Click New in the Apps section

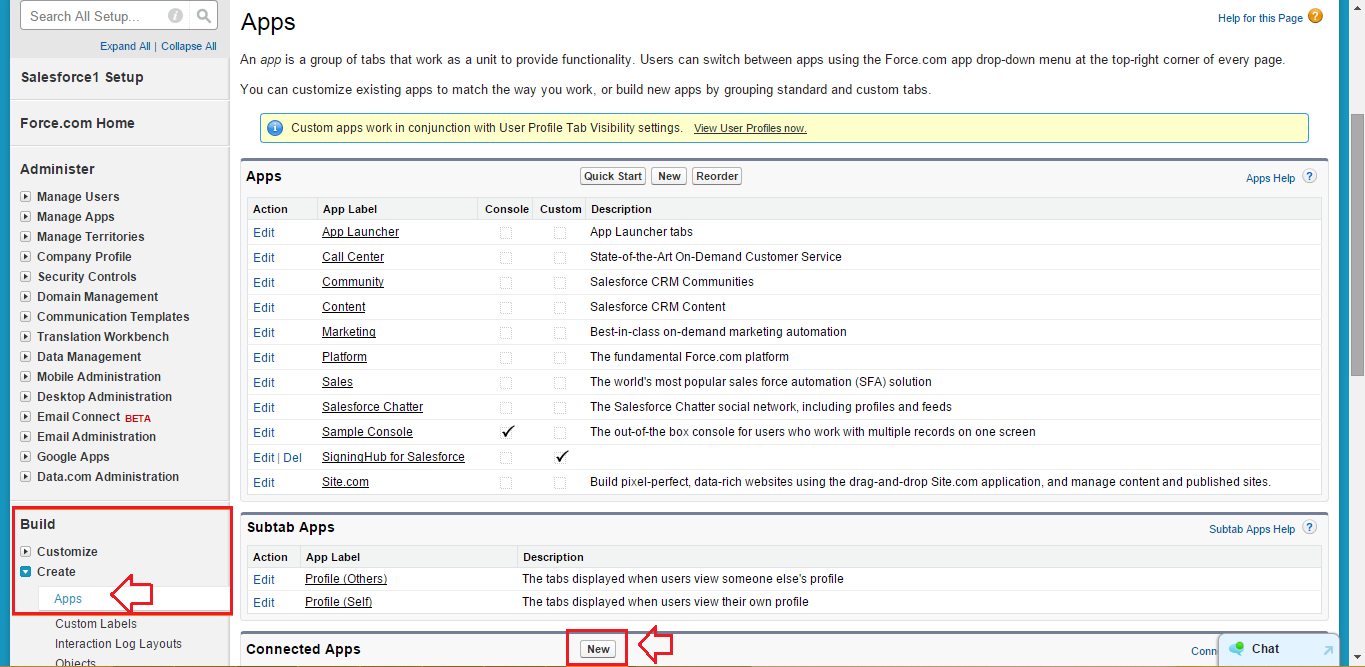click(669, 176)
